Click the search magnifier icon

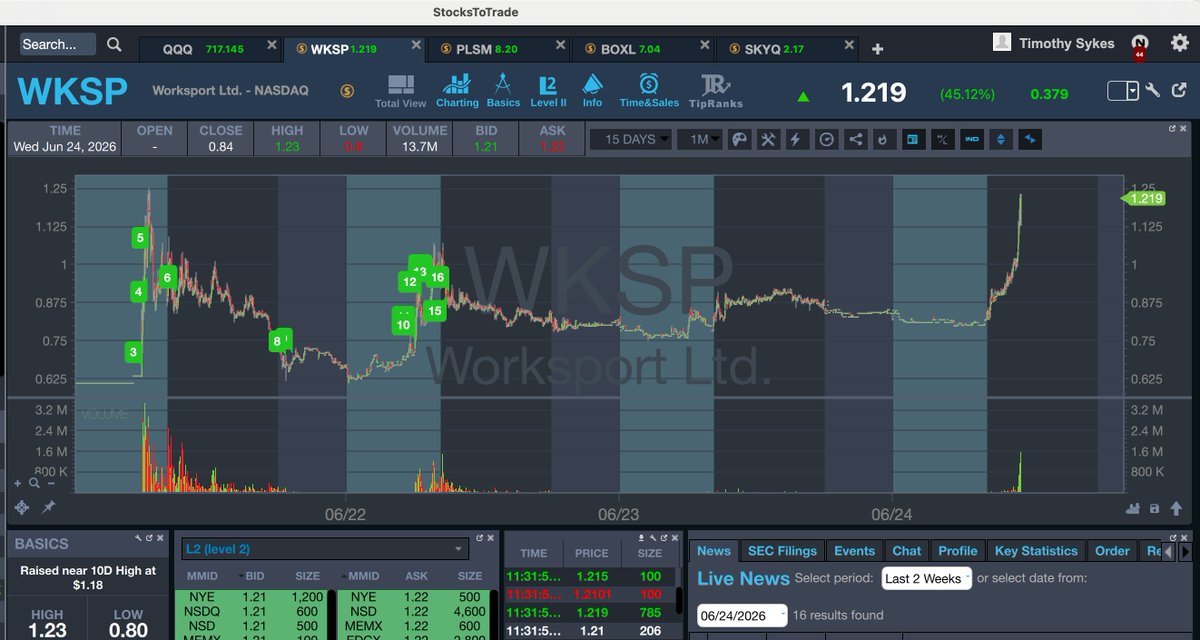pyautogui.click(x=114, y=44)
